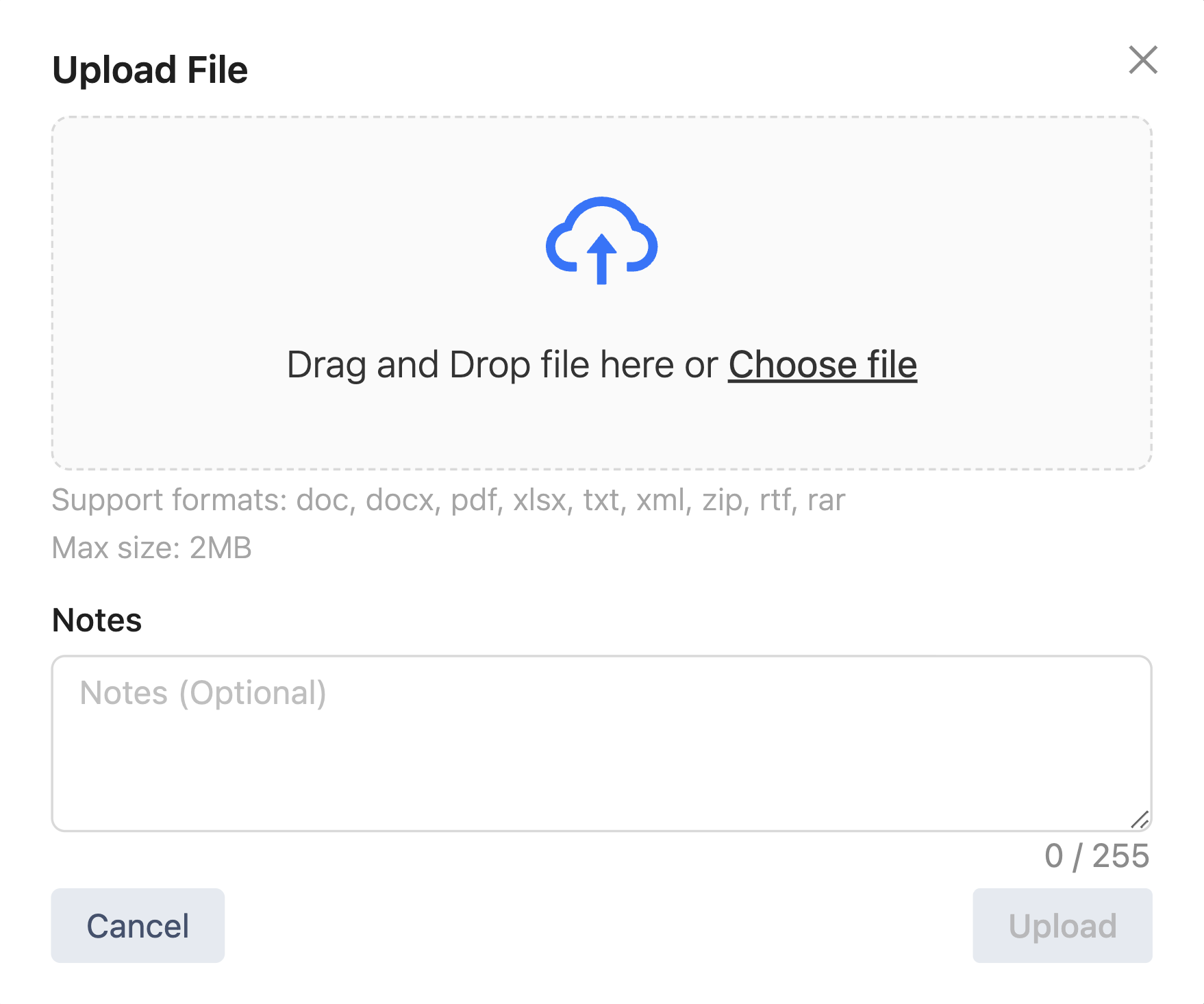
Task: Click the disabled Upload button
Action: pos(1062,925)
